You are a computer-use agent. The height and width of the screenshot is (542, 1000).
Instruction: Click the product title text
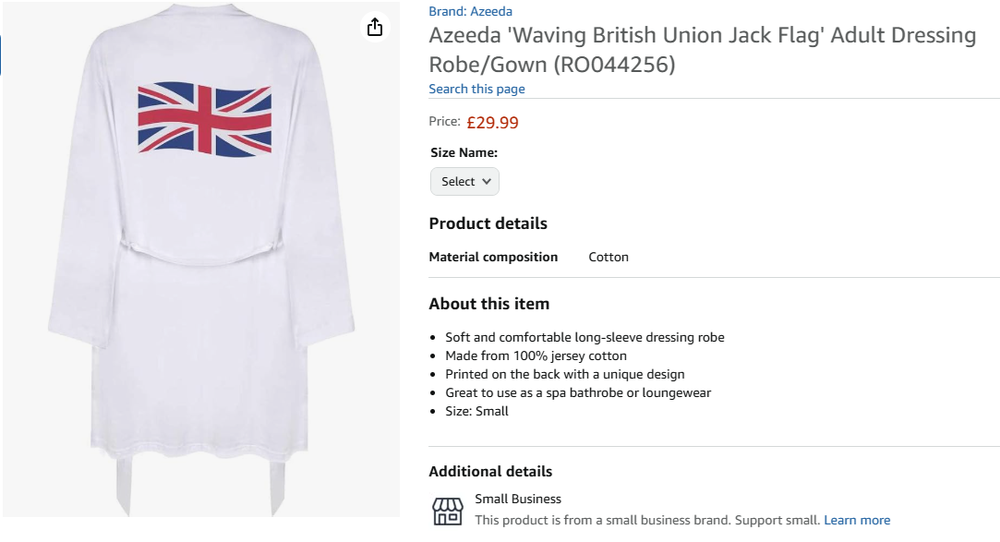pyautogui.click(x=702, y=50)
